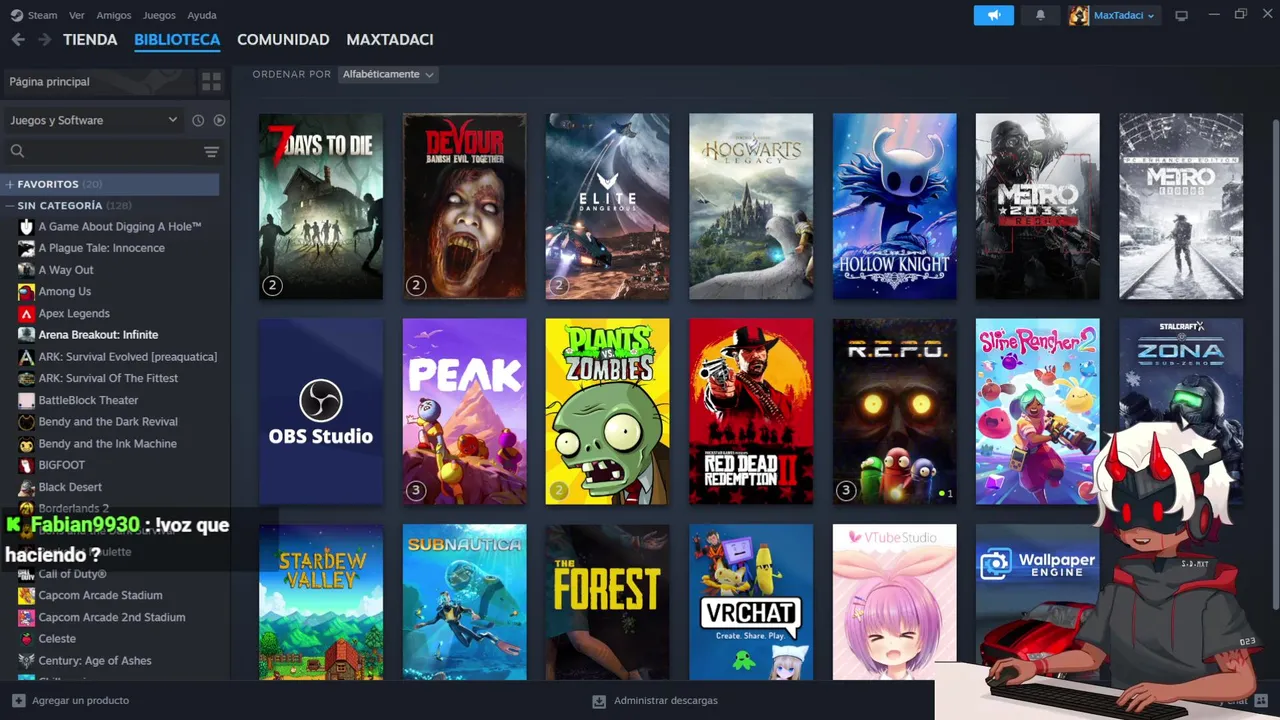Open the MaxTadaci account dropdown
This screenshot has width=1280, height=720.
pos(1124,15)
